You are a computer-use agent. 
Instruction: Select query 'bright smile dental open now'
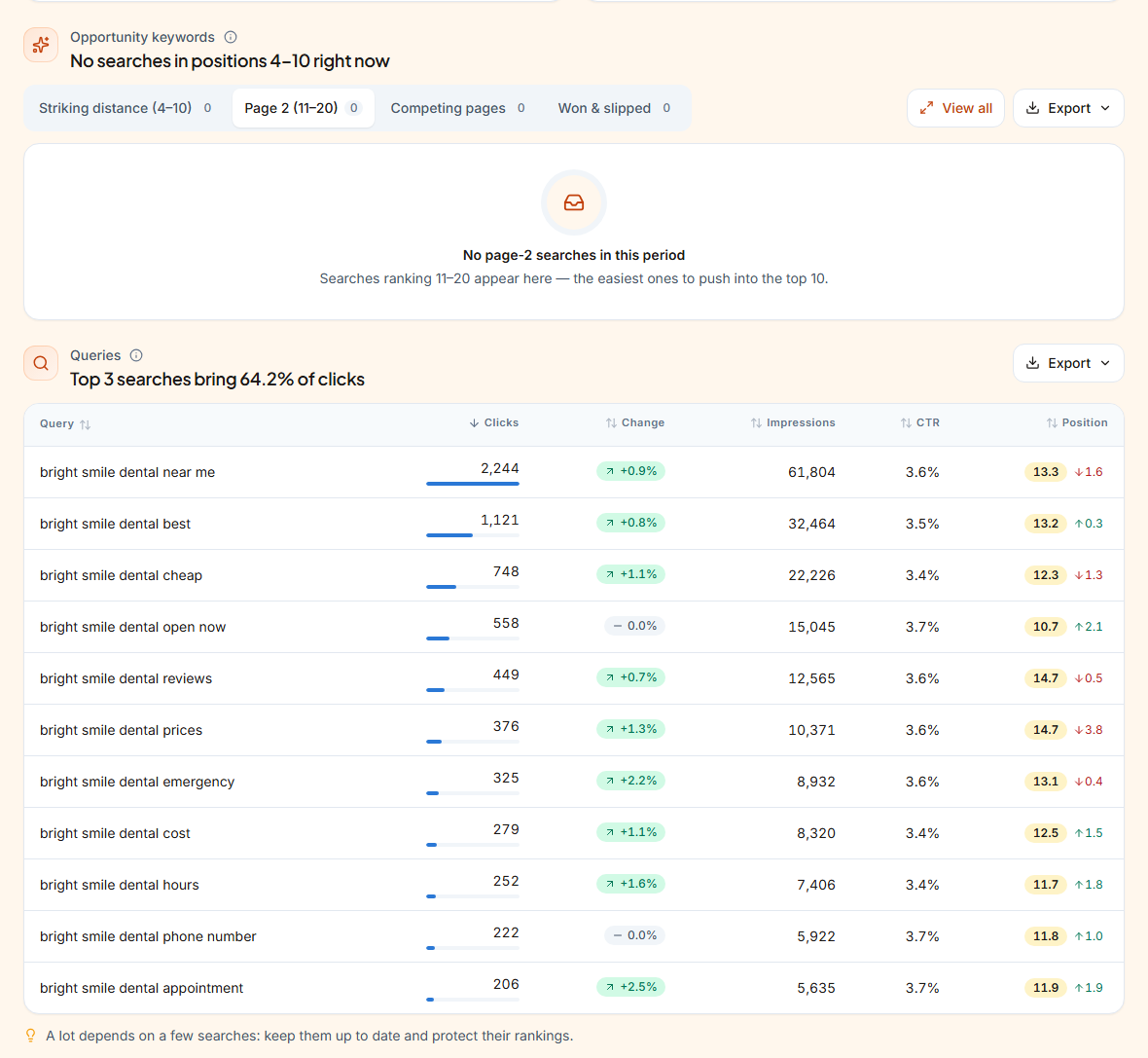tap(132, 627)
